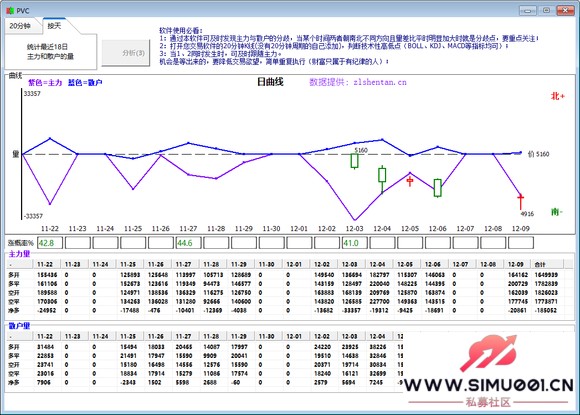
Task: Click the red candlestick at 12-05
Action: pyautogui.click(x=410, y=181)
